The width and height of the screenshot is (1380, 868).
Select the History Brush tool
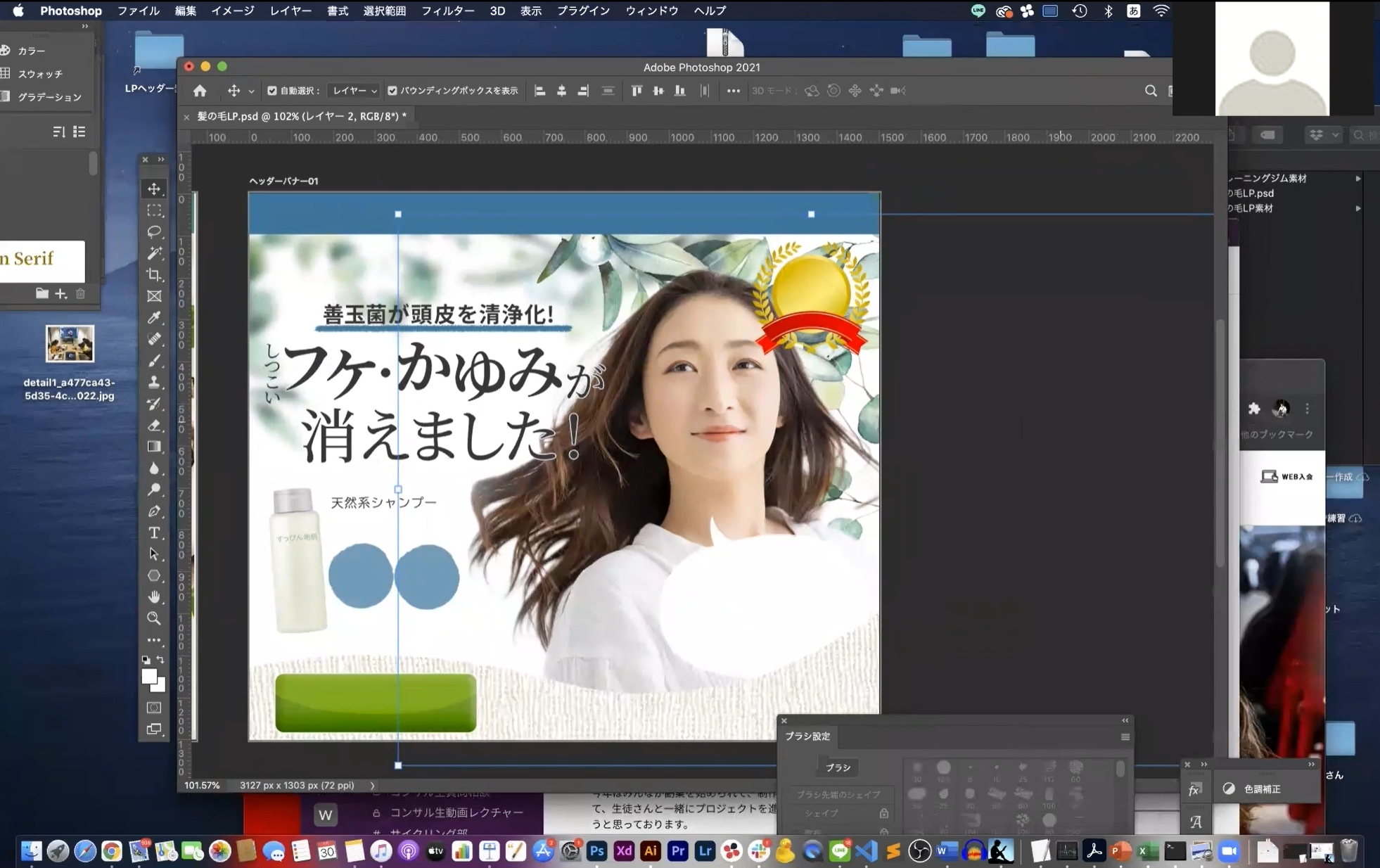(x=154, y=404)
